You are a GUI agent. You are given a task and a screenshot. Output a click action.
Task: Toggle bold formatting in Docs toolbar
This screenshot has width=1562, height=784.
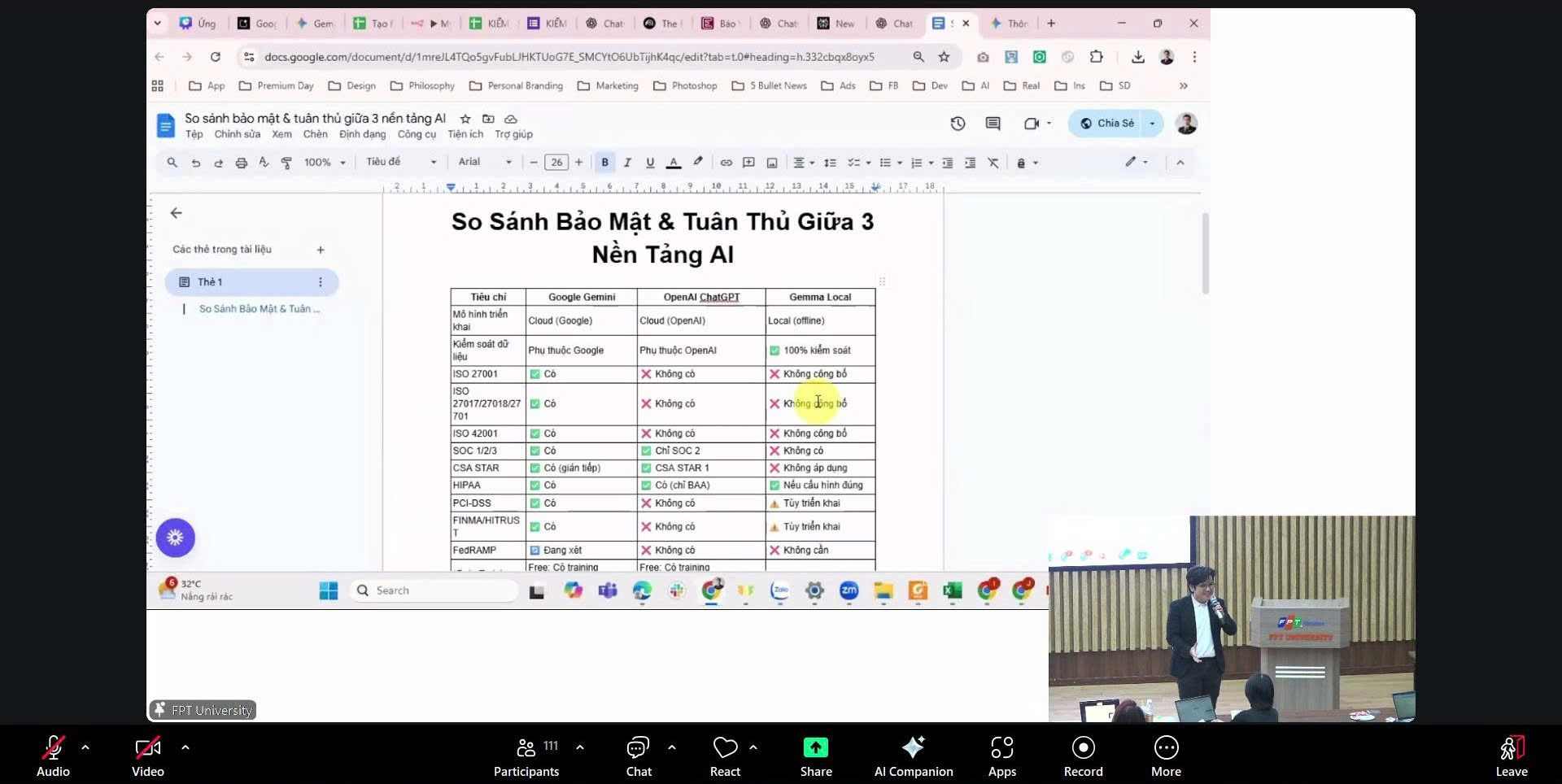point(604,163)
